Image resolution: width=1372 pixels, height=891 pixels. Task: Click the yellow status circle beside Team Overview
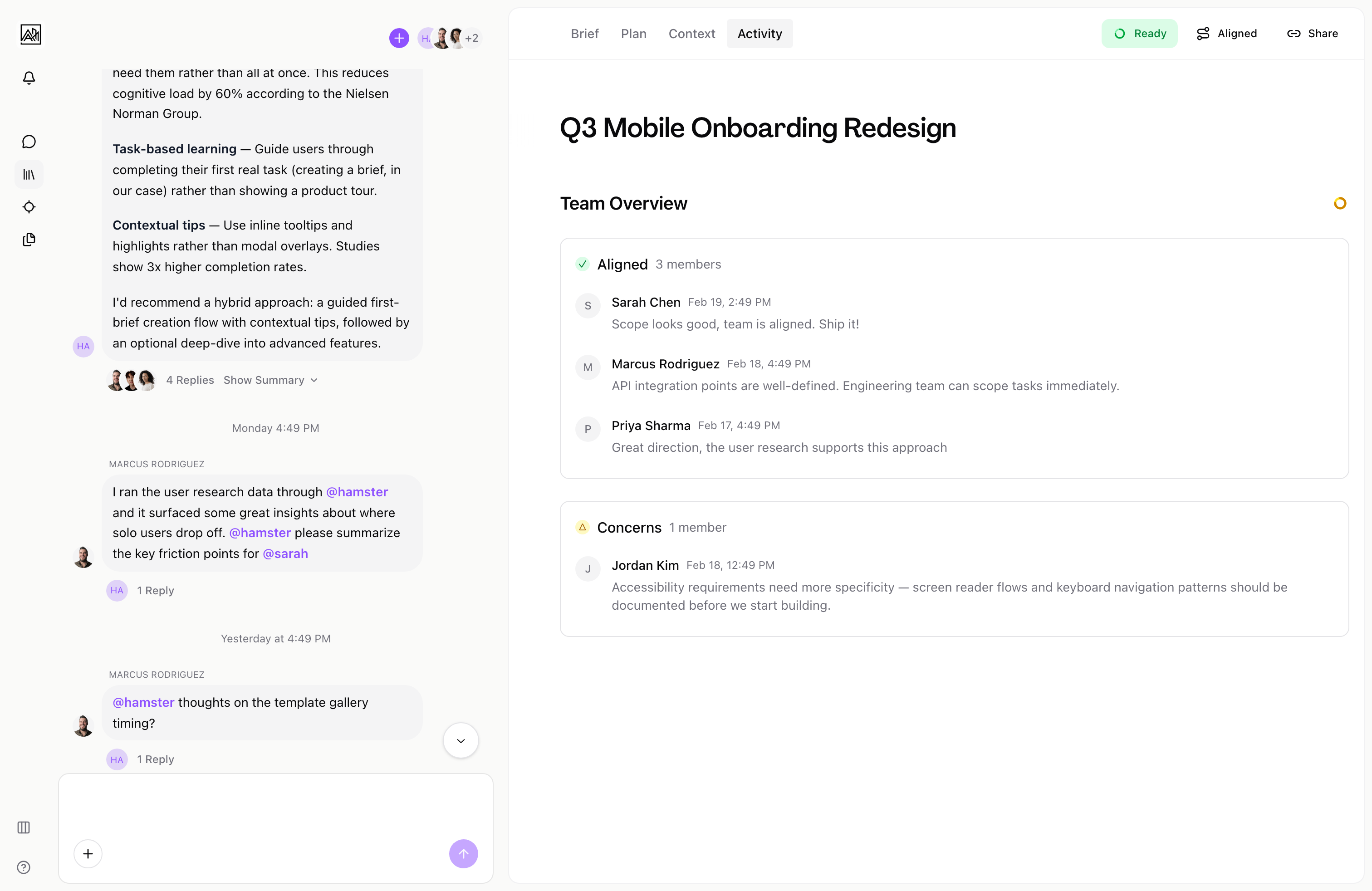click(x=1340, y=203)
